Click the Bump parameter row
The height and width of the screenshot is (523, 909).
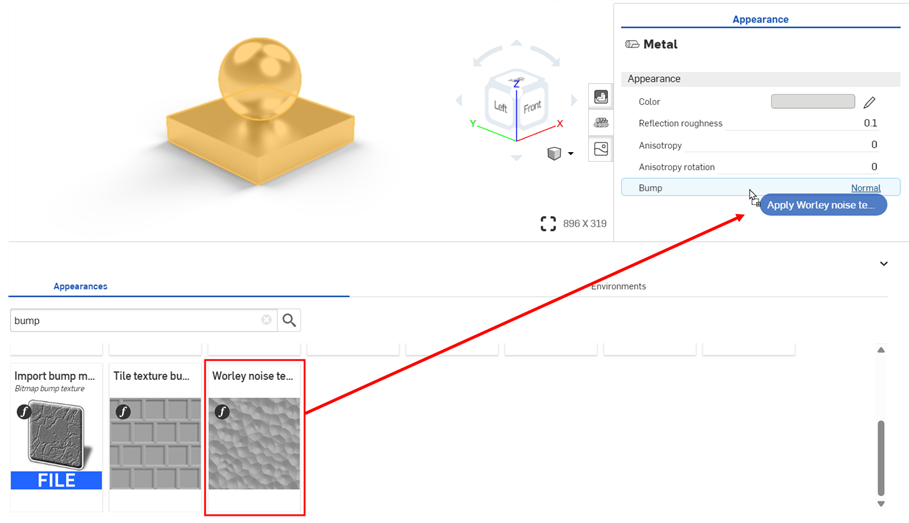coord(760,188)
